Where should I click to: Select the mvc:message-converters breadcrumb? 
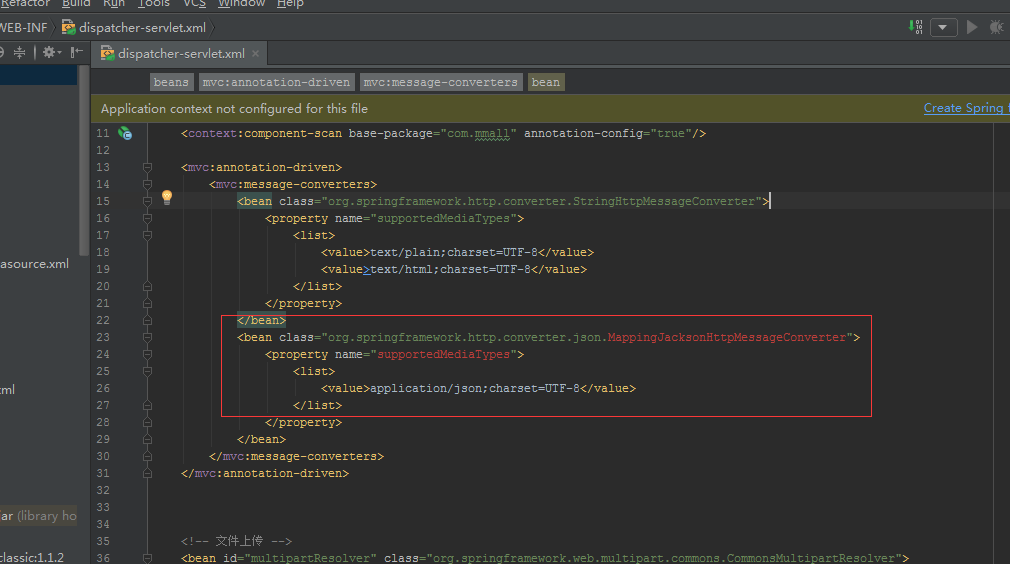[441, 82]
